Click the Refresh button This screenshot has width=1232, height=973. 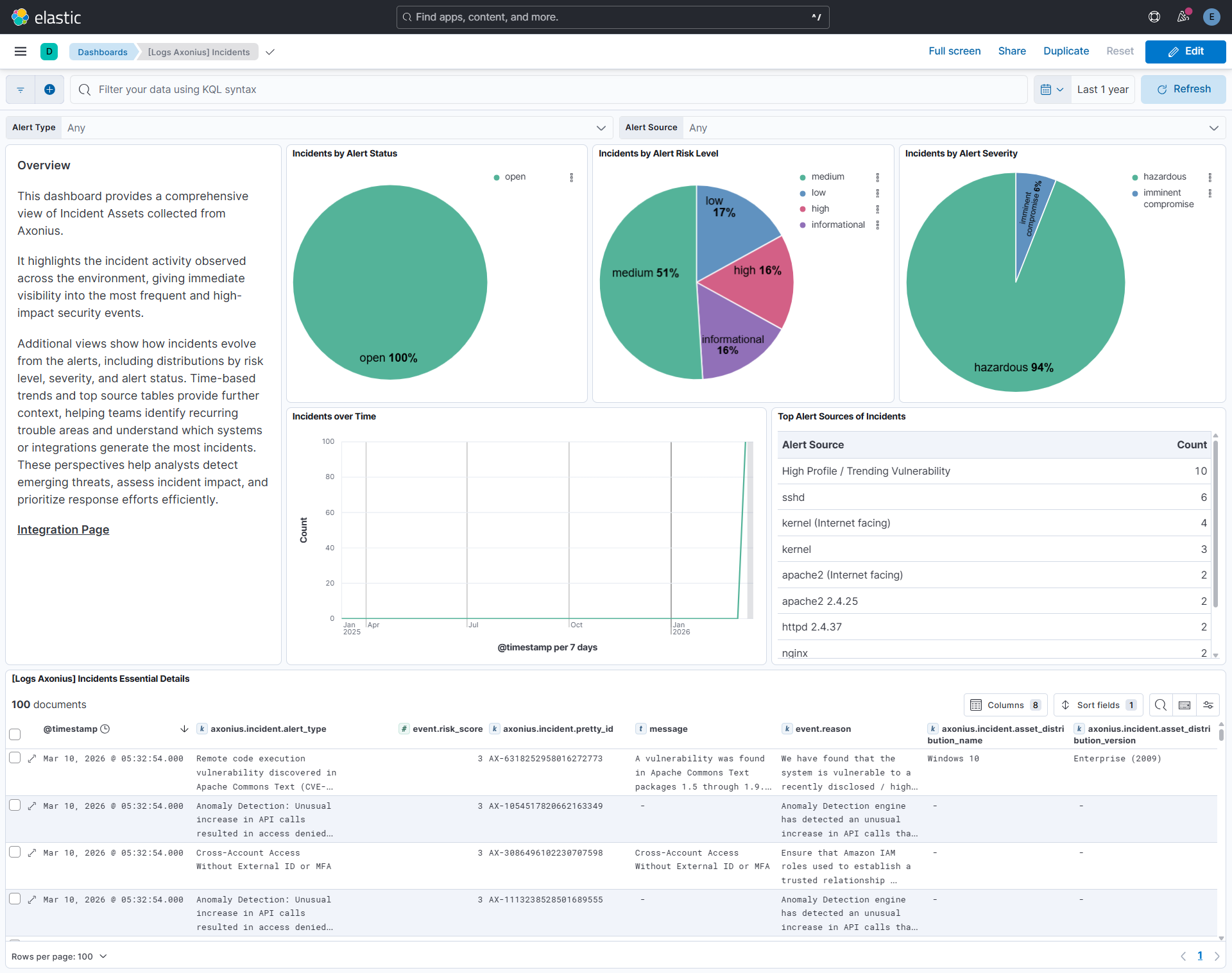coord(1183,90)
